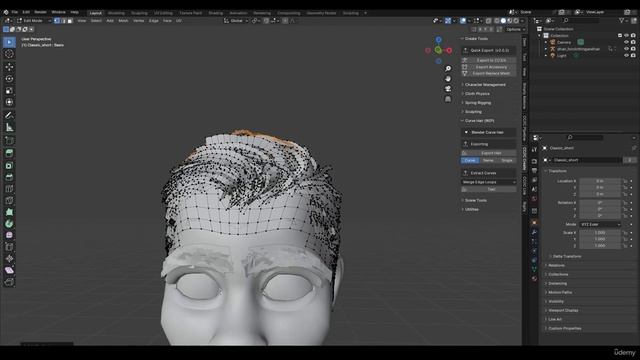
Task: Activate the Annotate tool
Action: coord(9,116)
